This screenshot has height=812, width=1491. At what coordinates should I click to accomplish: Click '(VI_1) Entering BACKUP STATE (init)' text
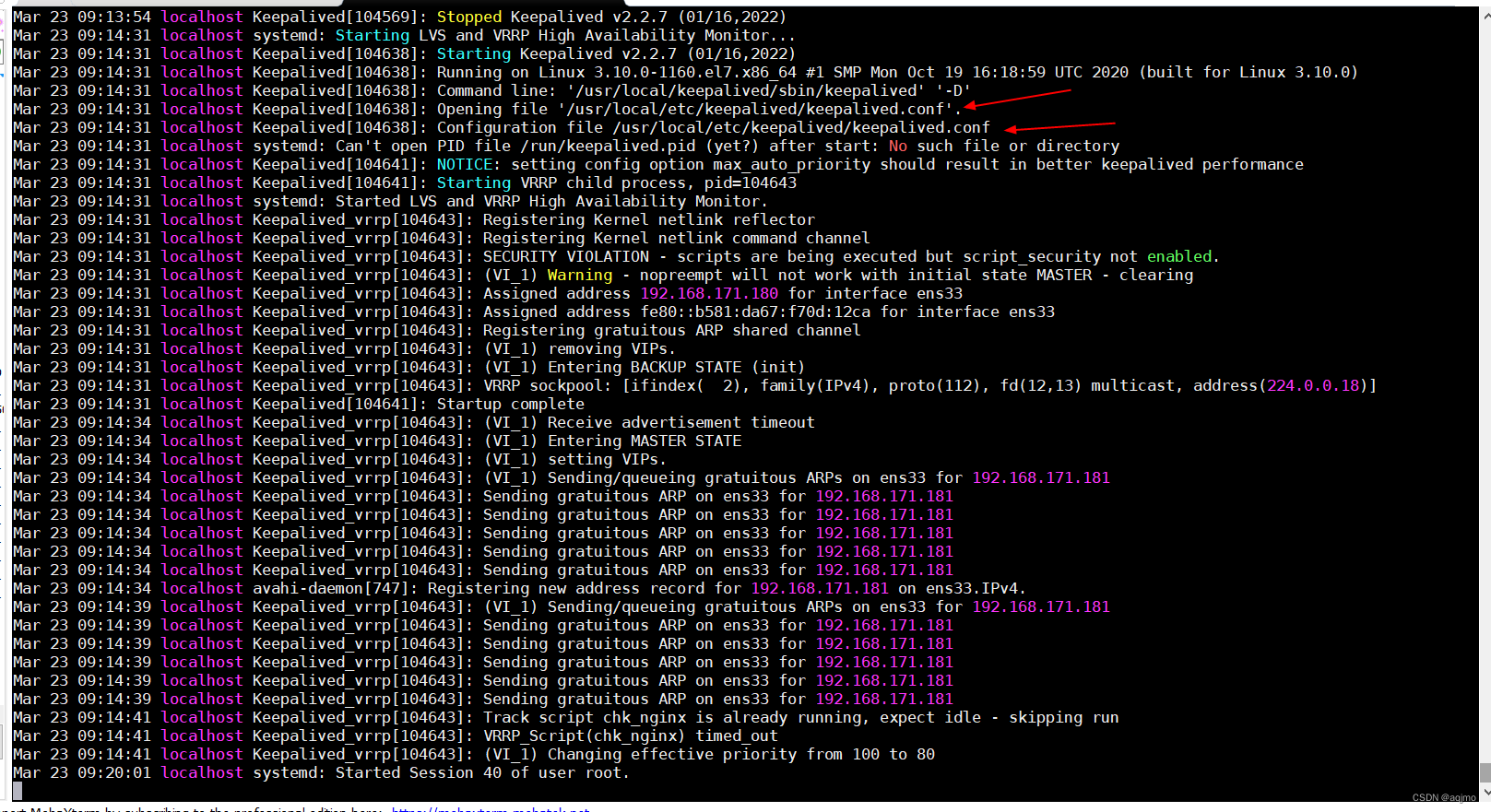click(644, 367)
